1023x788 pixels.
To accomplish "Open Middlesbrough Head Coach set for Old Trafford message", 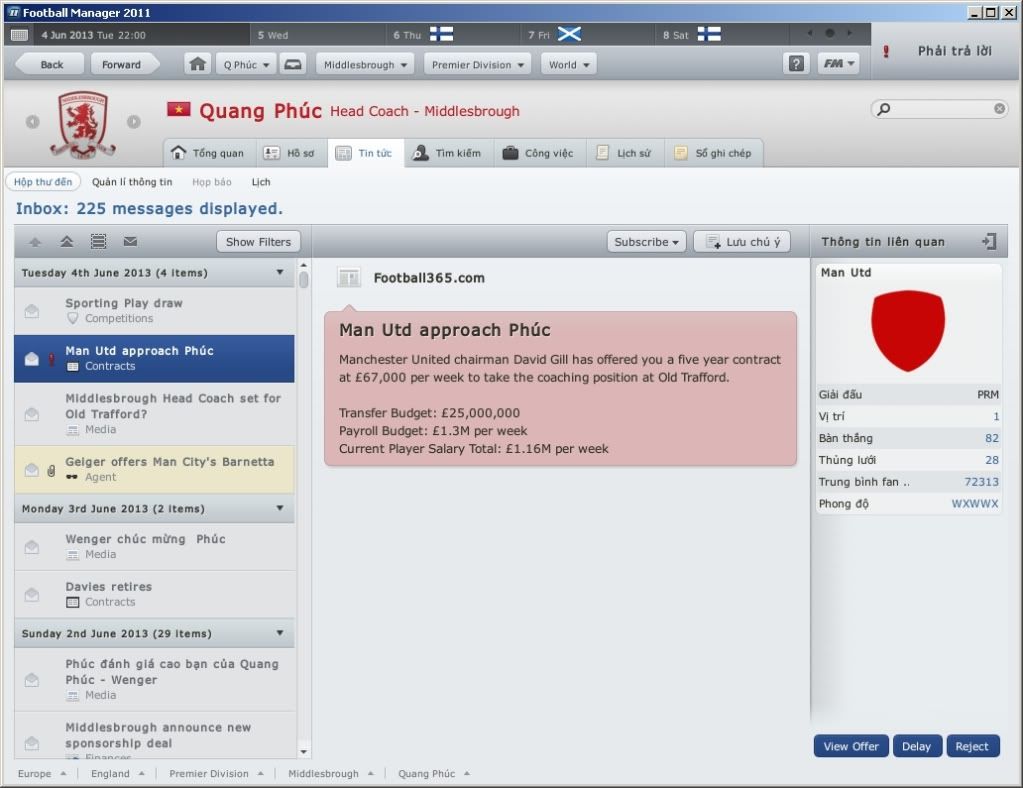I will pos(154,414).
